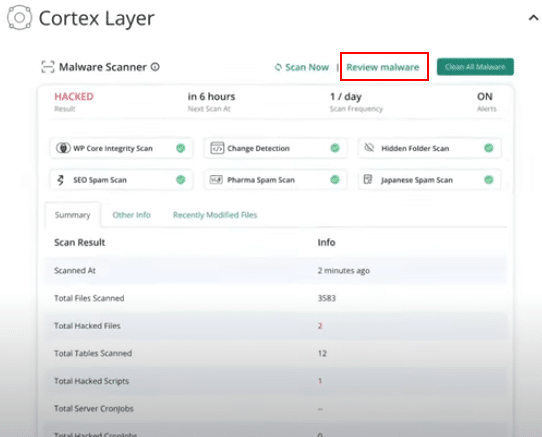This screenshot has height=437, width=542.
Task: Click the Cortex Layer heading text
Action: coord(96,18)
